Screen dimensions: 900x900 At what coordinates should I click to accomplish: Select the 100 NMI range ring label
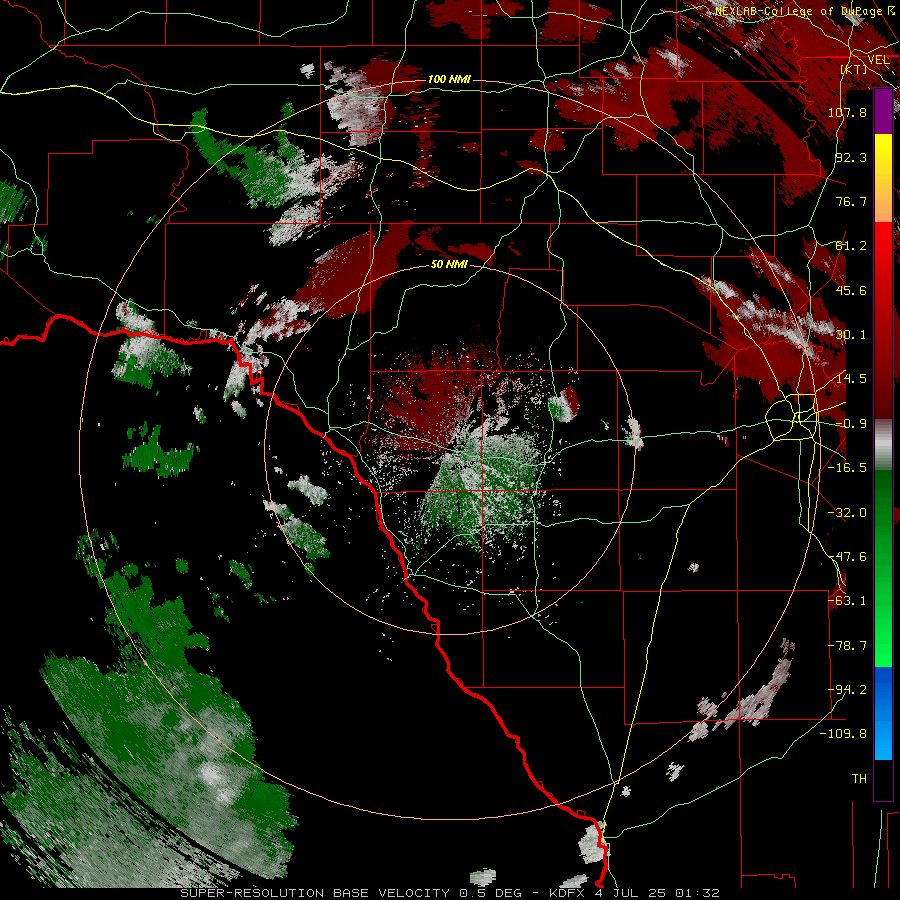449,79
